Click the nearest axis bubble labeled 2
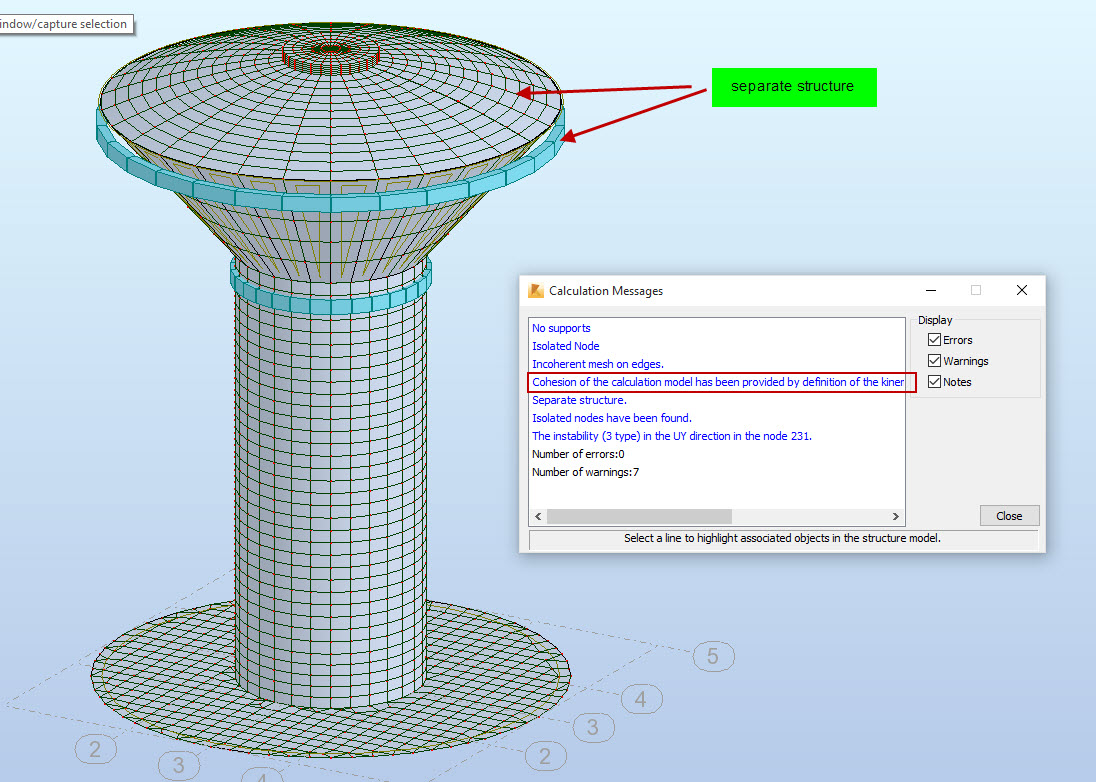The width and height of the screenshot is (1096, 782). point(546,757)
